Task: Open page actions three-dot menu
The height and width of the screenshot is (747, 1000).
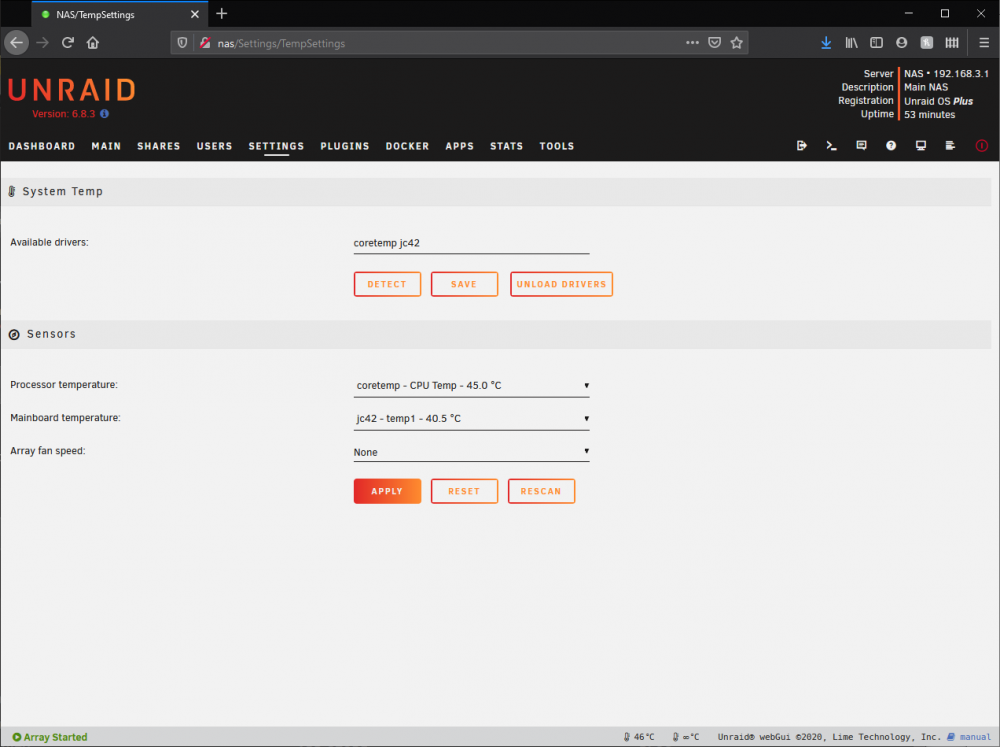Action: tap(692, 43)
